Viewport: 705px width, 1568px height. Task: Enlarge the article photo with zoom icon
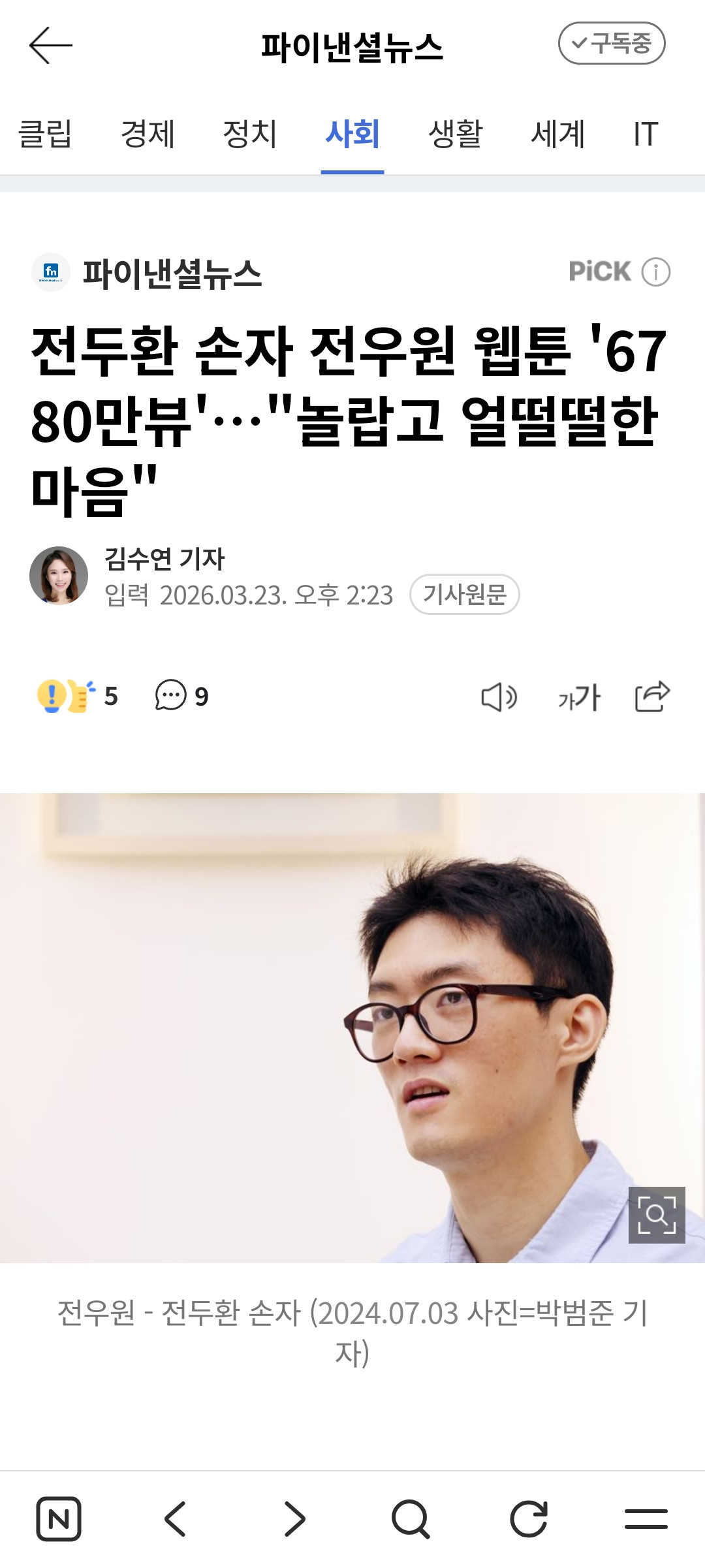click(657, 1215)
